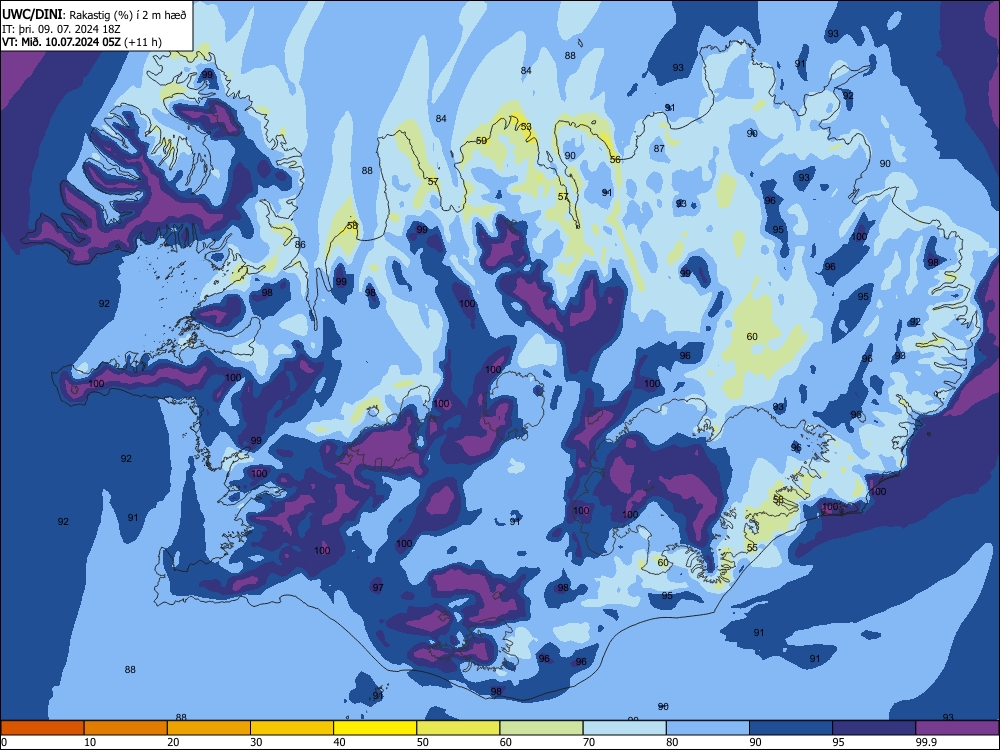The height and width of the screenshot is (750, 1000).
Task: Click the dark orange 0–10 legend swatch
Action: click(x=42, y=728)
